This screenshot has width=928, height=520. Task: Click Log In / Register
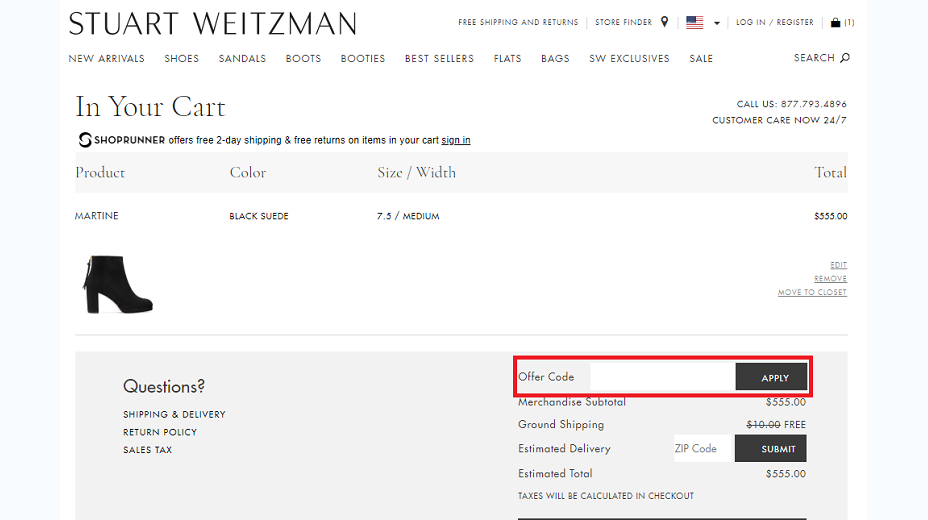click(x=775, y=22)
